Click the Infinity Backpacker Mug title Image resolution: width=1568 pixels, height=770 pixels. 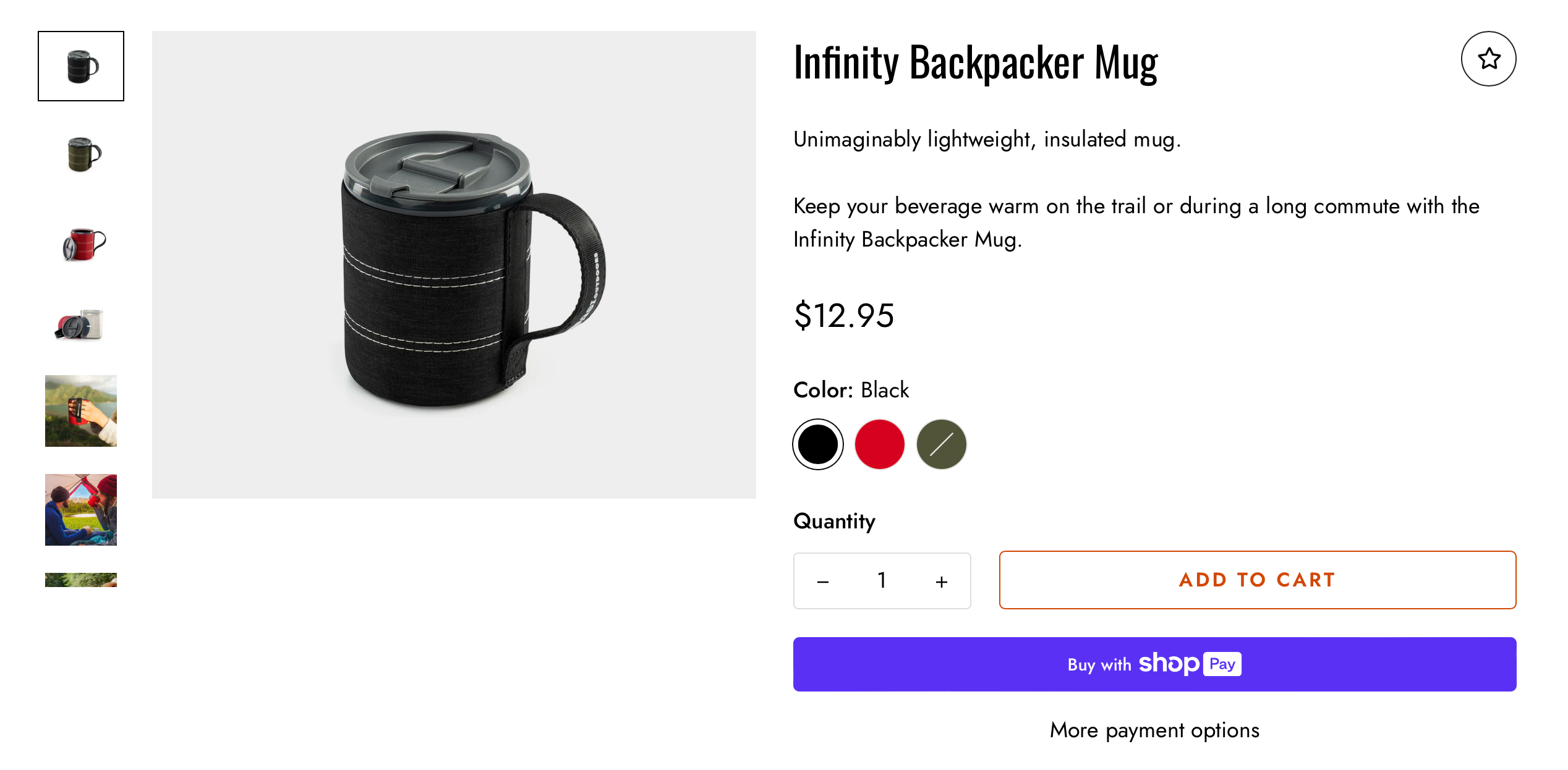click(976, 62)
